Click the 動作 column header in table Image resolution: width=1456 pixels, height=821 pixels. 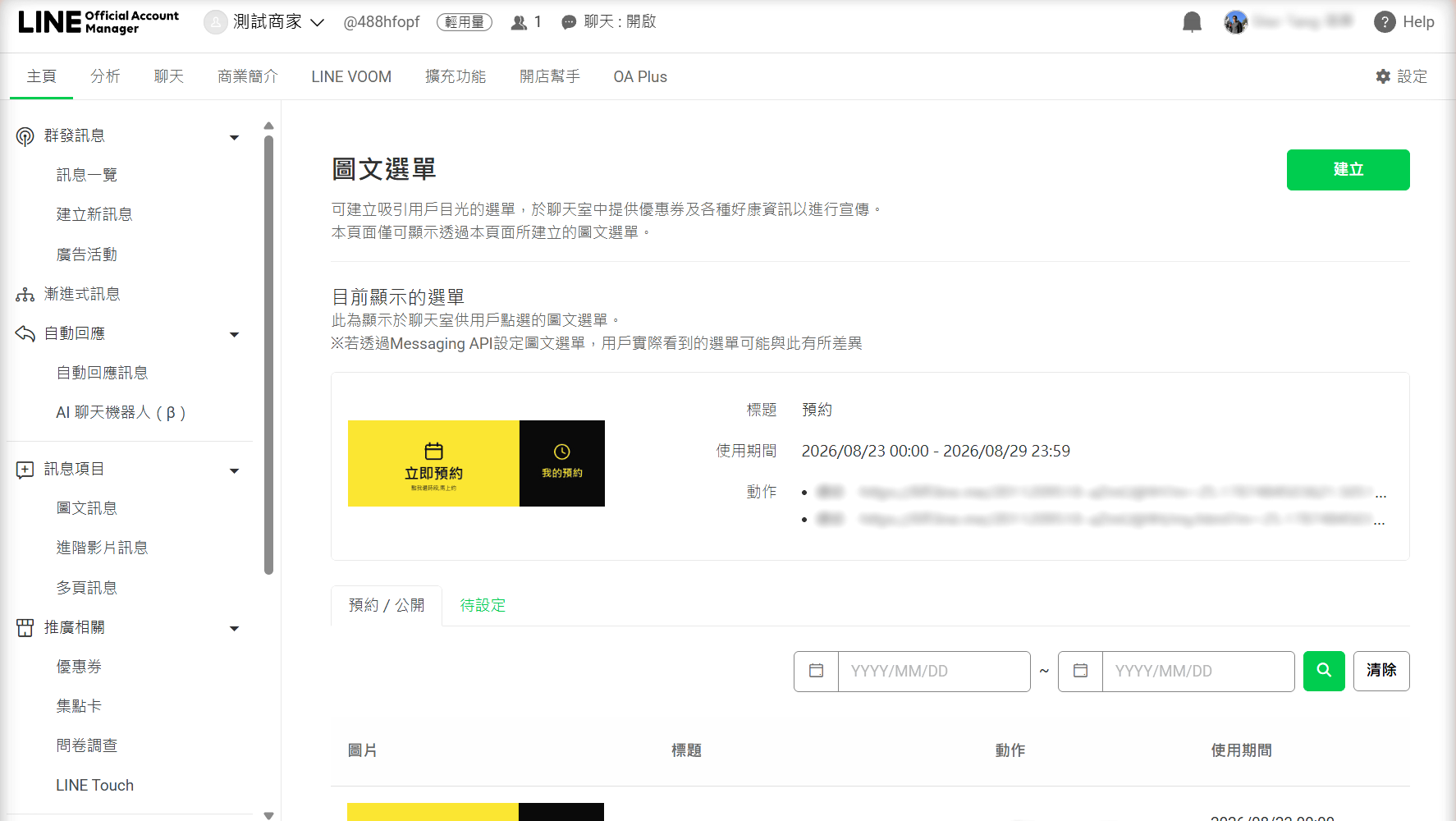pyautogui.click(x=1010, y=750)
